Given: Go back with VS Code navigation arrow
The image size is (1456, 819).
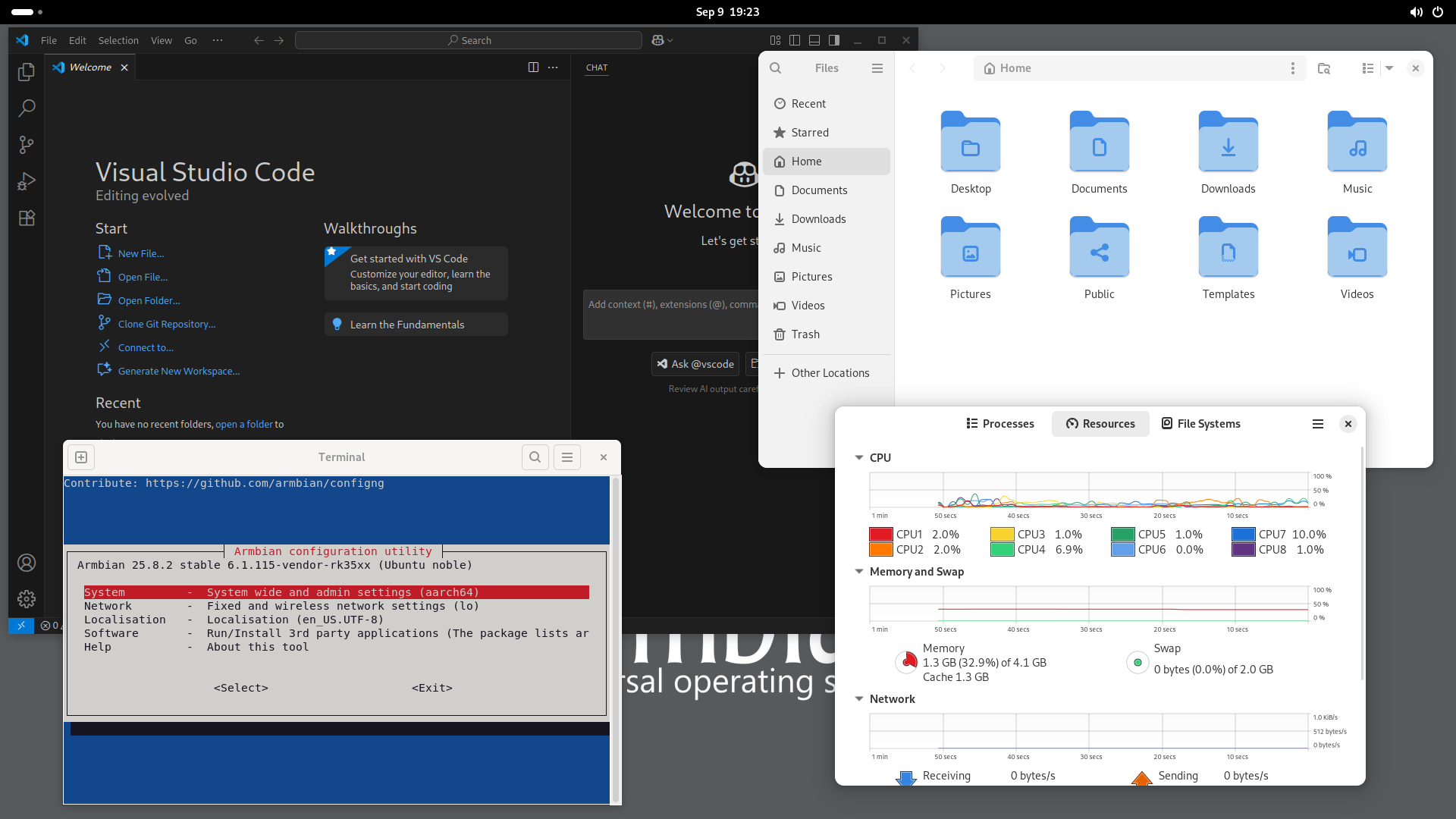Looking at the screenshot, I should tap(259, 40).
